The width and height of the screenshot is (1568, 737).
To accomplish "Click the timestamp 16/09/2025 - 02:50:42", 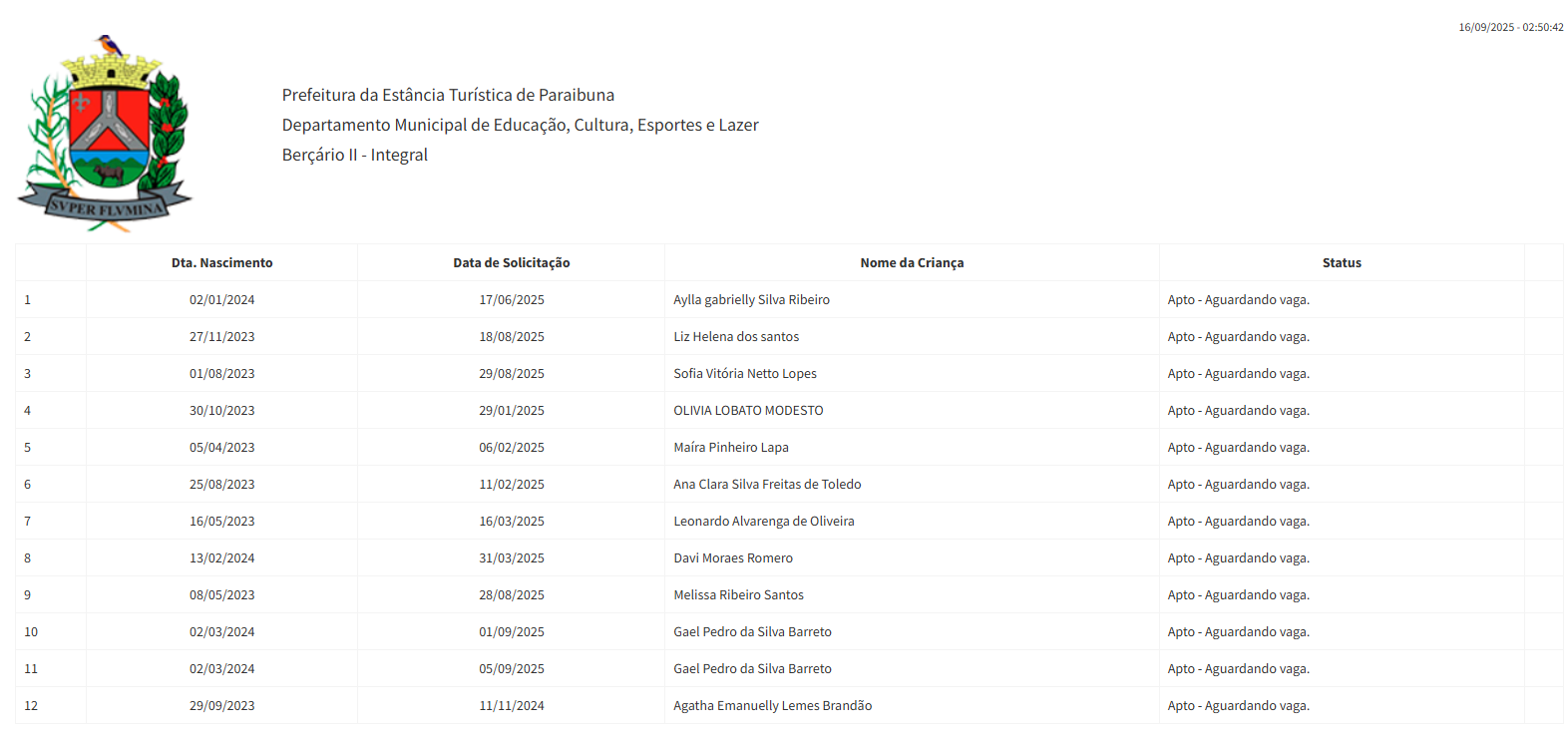I will pos(1510,28).
